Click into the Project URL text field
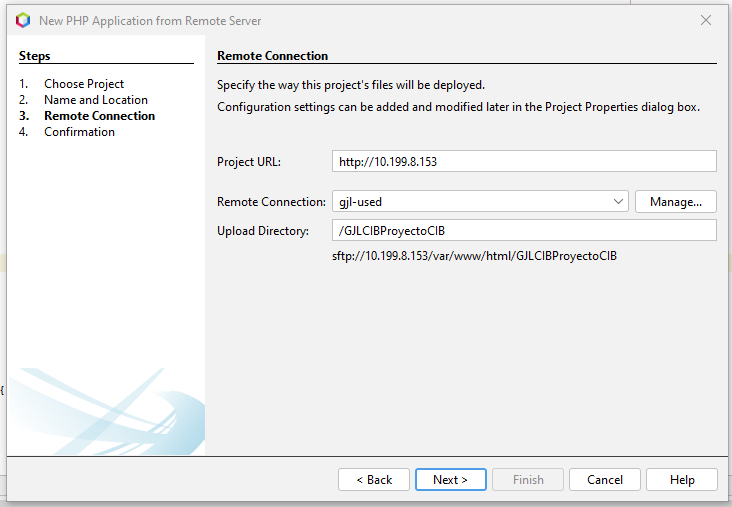The image size is (732, 507). tap(524, 161)
